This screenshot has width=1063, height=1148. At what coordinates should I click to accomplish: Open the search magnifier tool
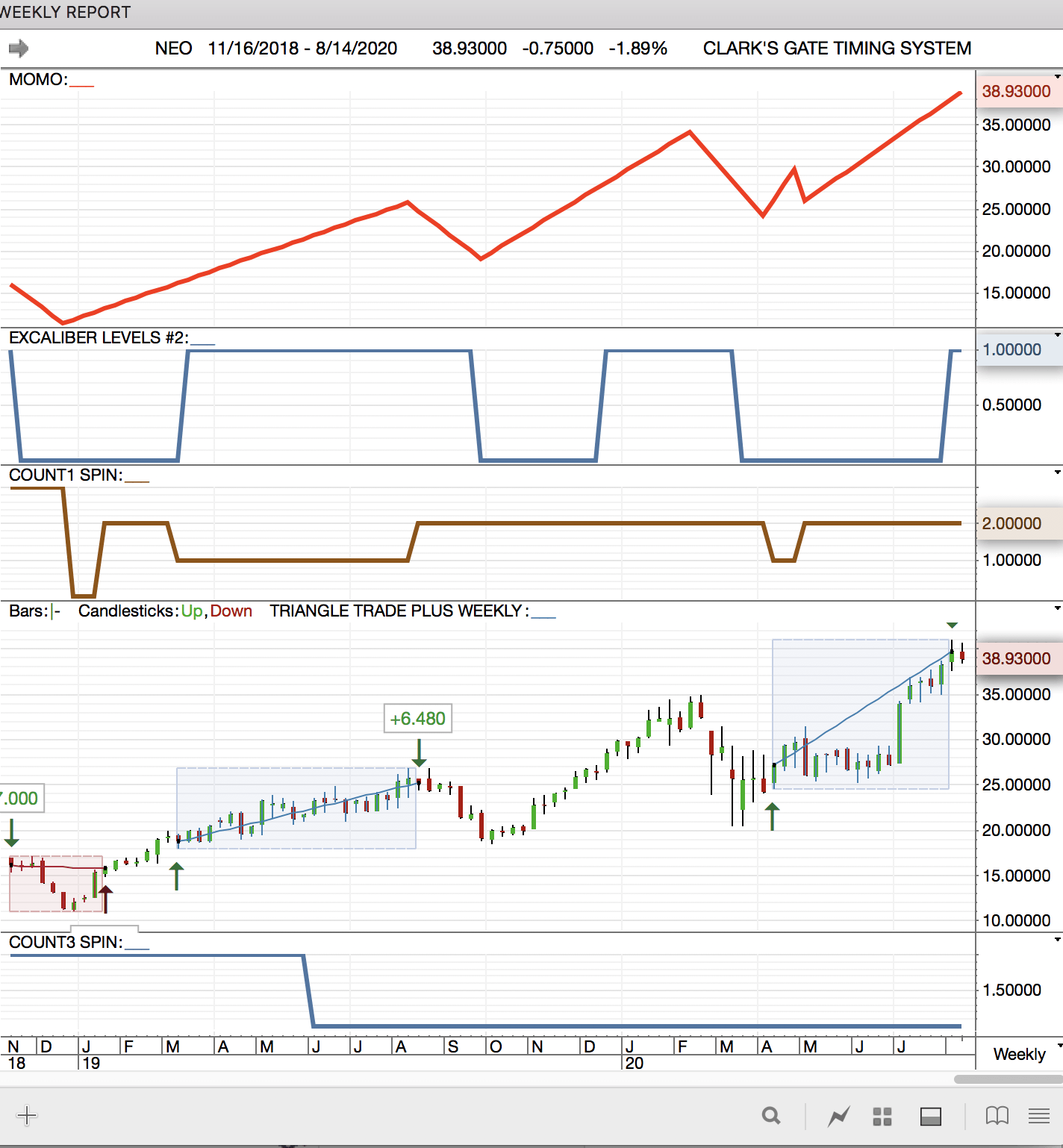tap(771, 1116)
